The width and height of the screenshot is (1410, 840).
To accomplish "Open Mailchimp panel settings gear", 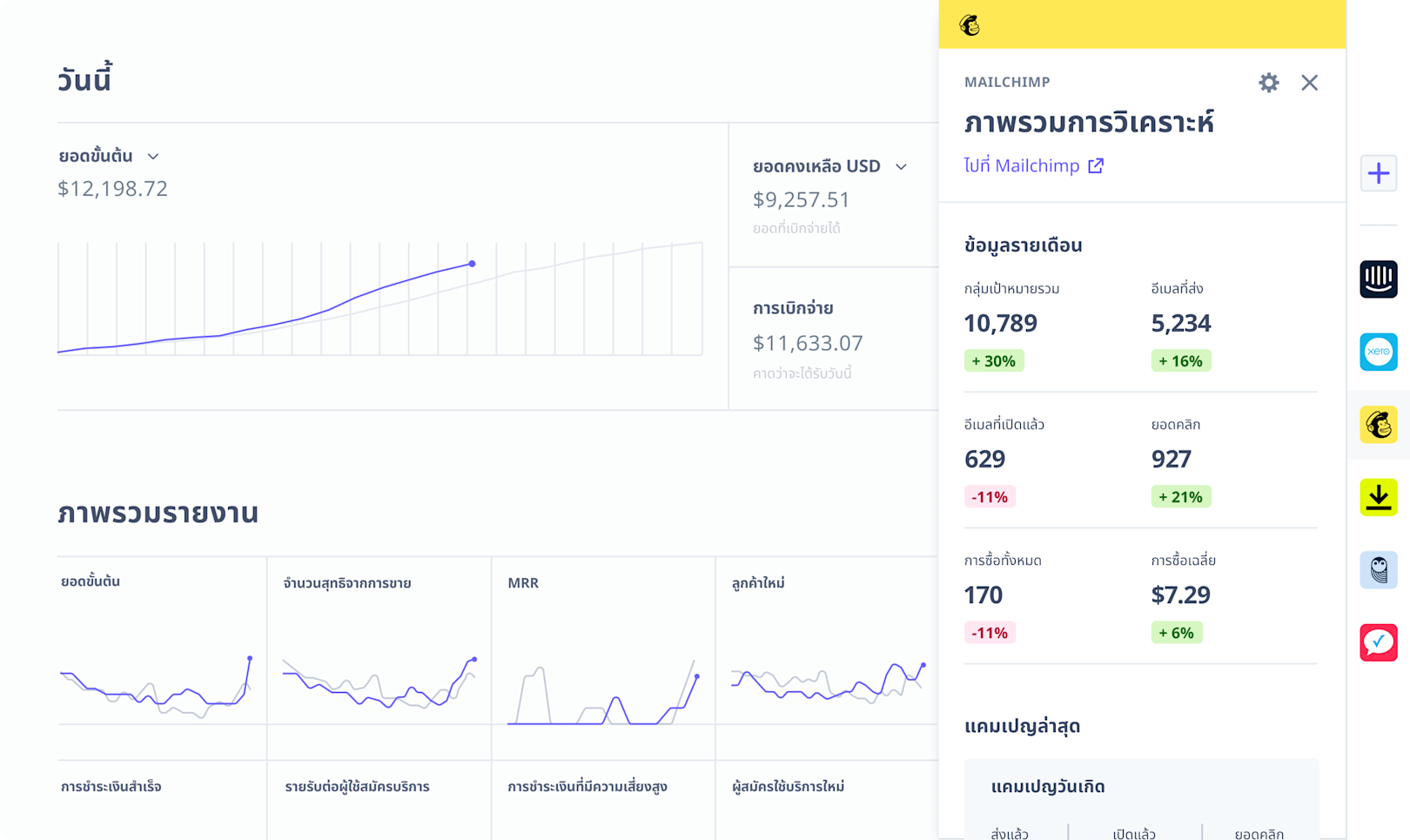I will point(1268,83).
